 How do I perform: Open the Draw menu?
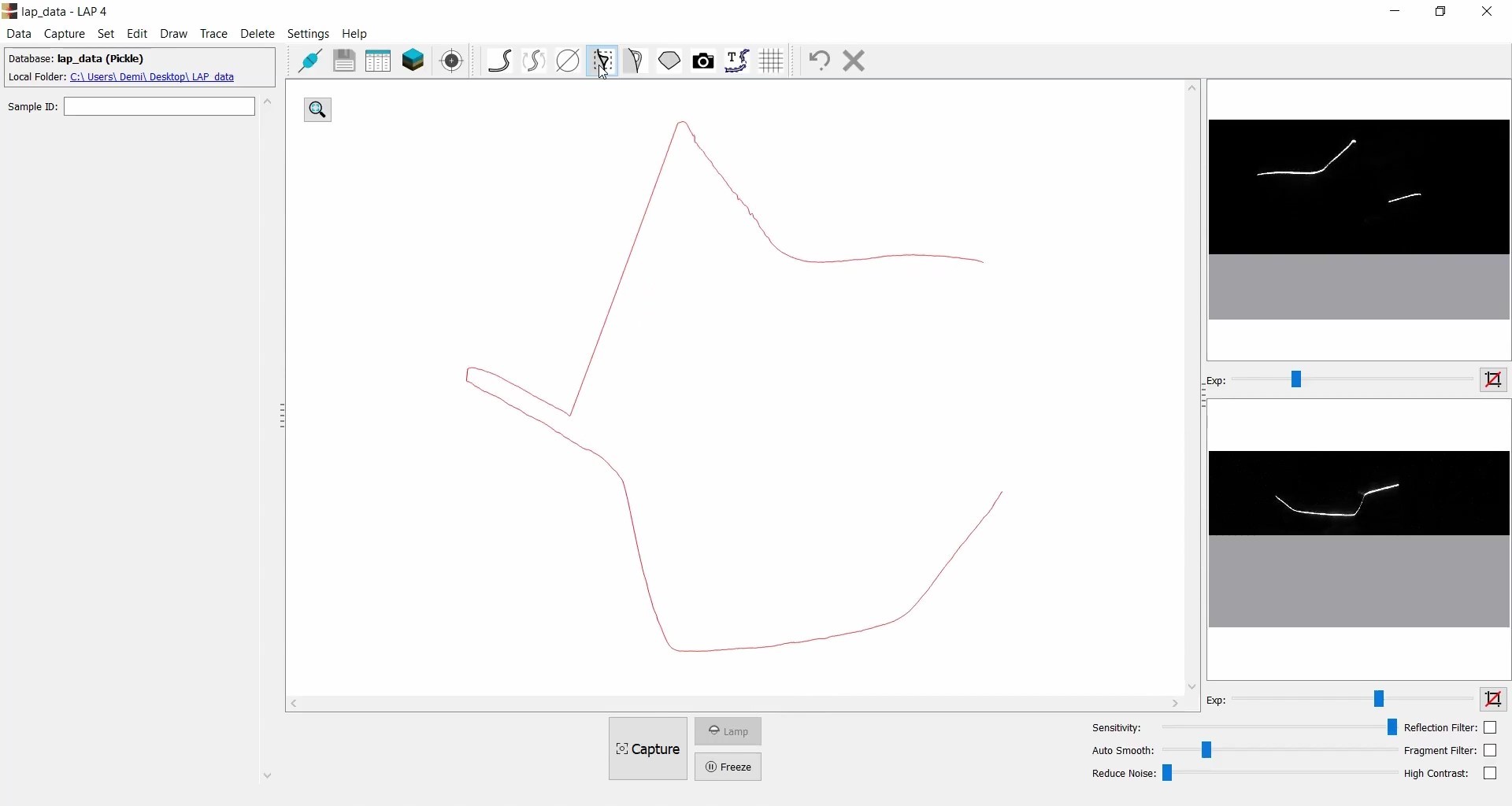[174, 35]
